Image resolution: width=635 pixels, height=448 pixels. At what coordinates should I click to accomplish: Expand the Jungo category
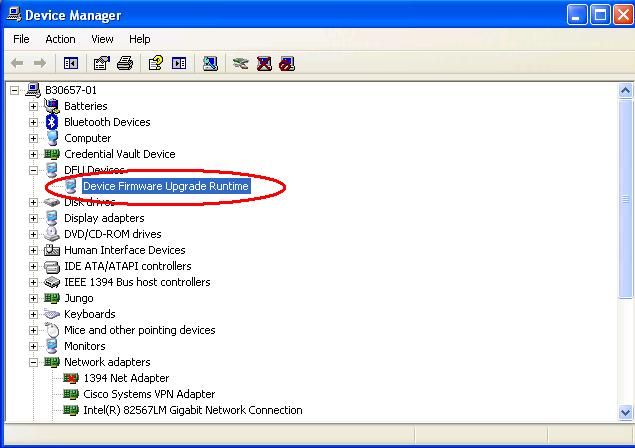coord(33,299)
